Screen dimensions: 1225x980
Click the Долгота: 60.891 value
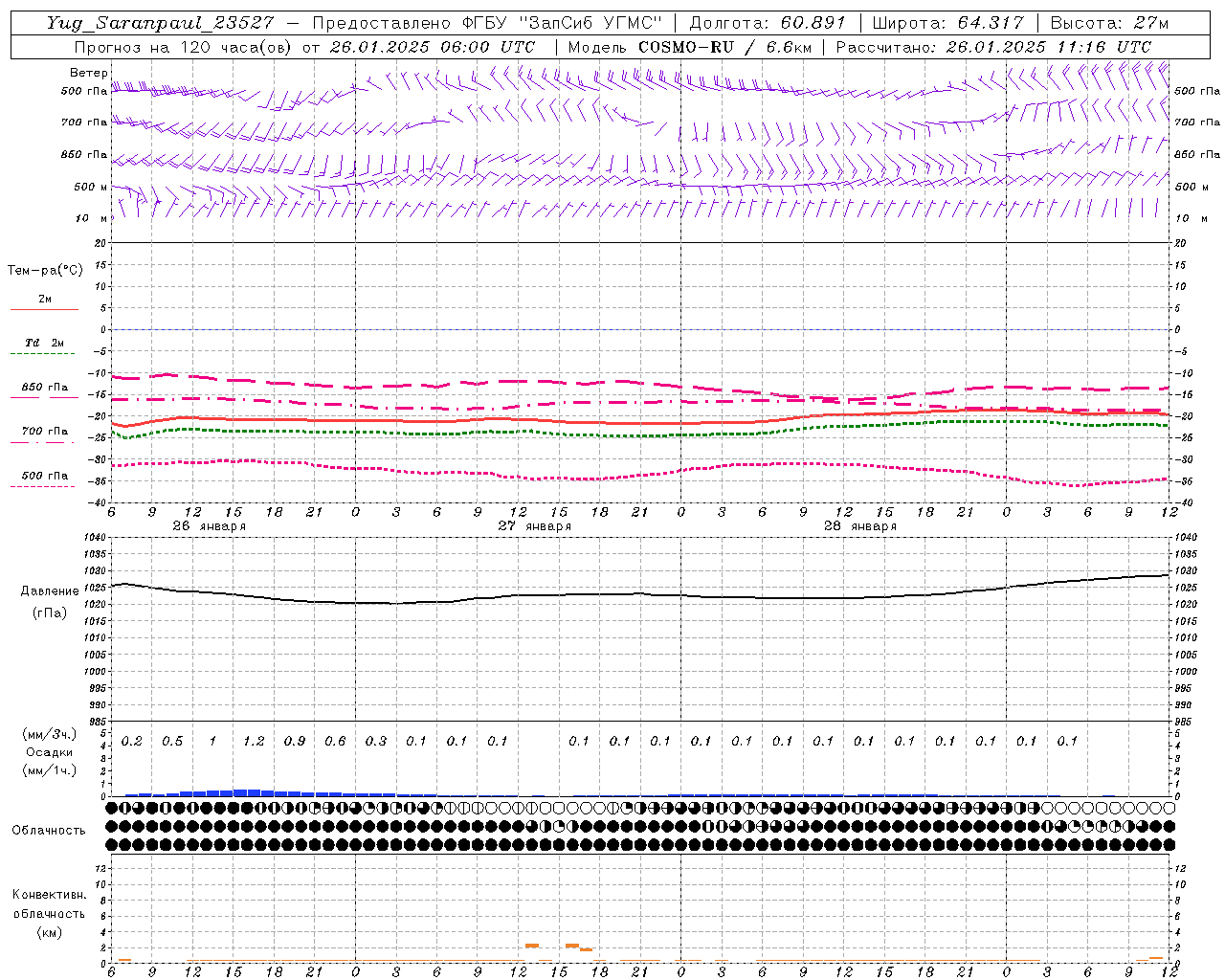click(768, 23)
